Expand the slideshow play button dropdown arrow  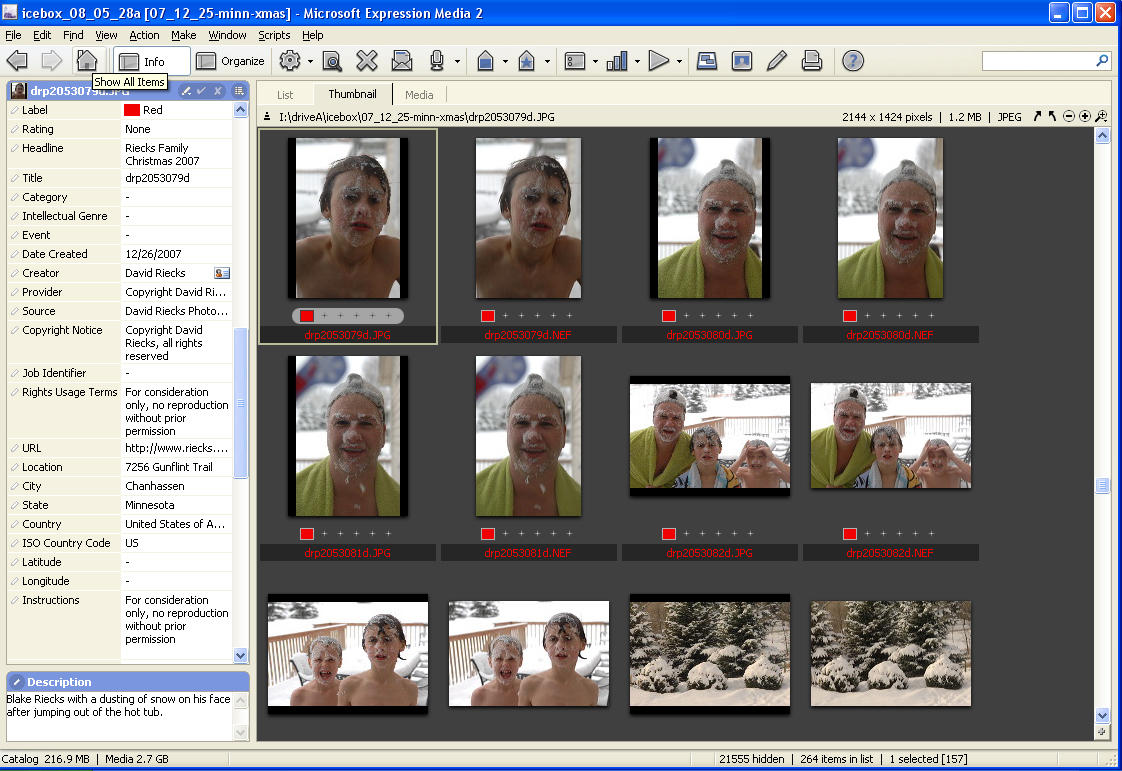679,62
